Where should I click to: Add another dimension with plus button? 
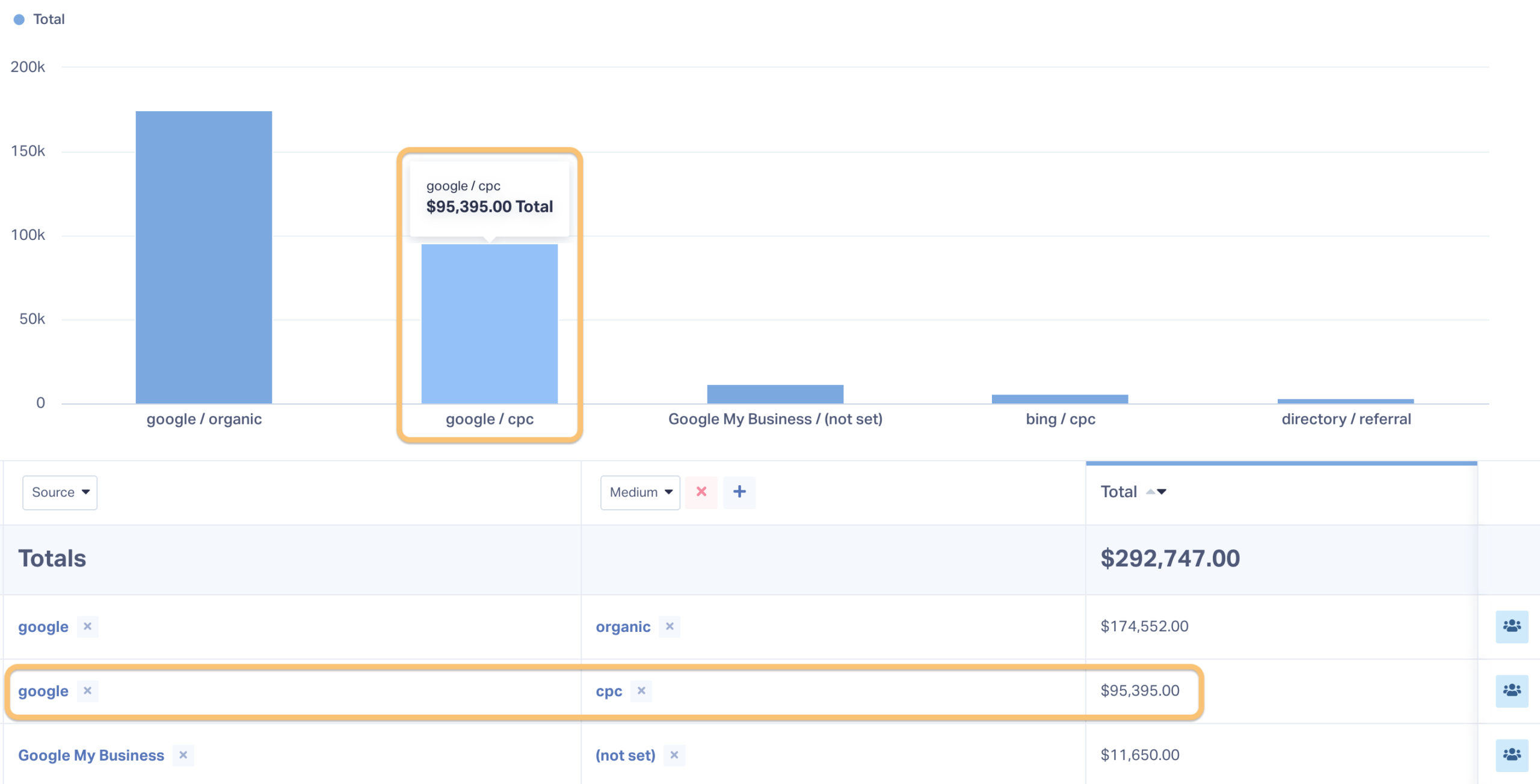[x=739, y=492]
